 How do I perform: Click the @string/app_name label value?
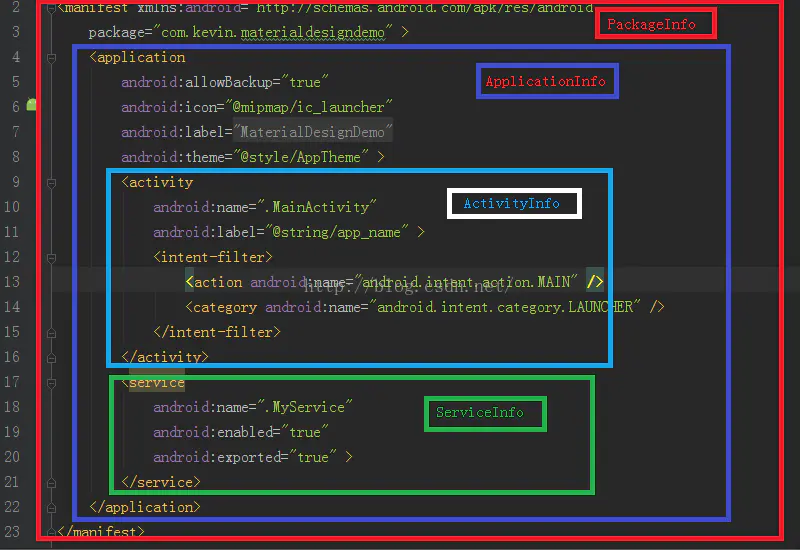pos(336,232)
